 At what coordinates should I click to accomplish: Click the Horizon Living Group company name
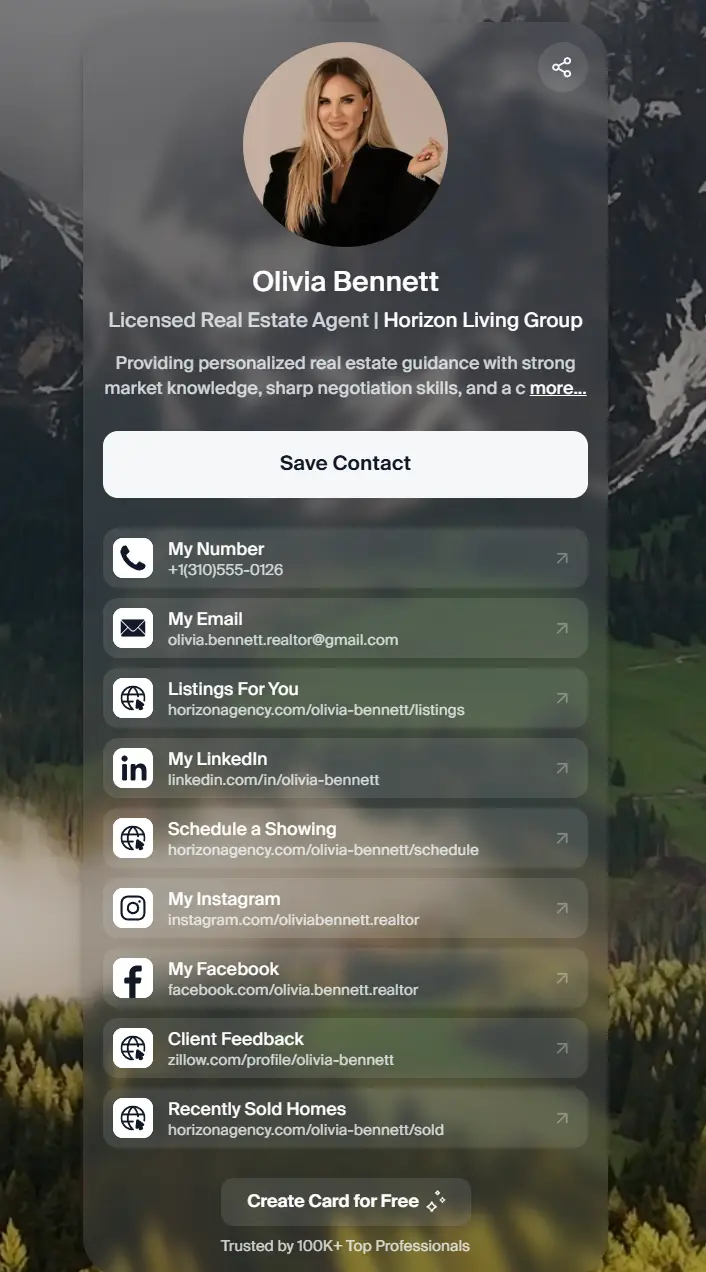tap(483, 321)
